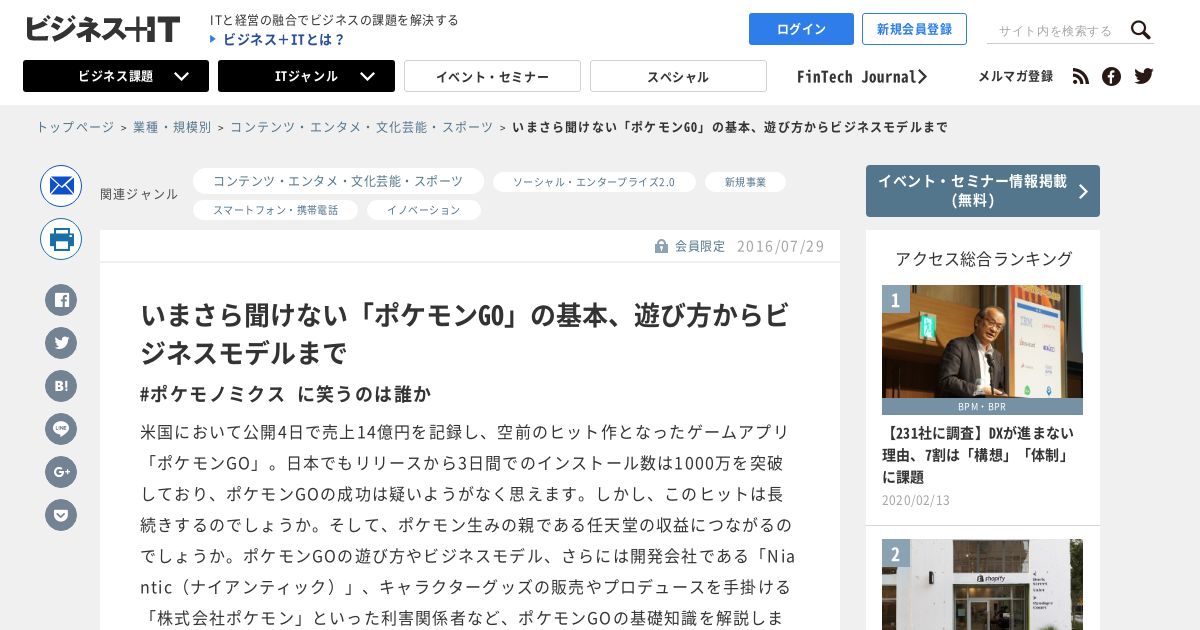The width and height of the screenshot is (1200, 630).
Task: Click メルマガ登録 in navigation
Action: point(1015,76)
